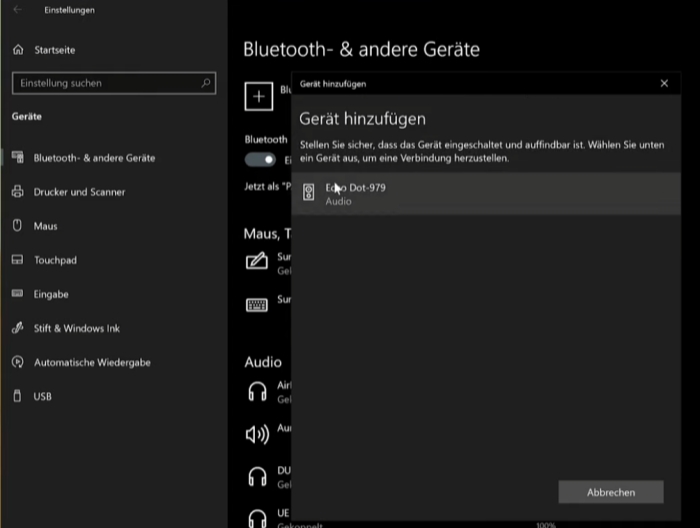700x528 pixels.
Task: Click the speaker volume device icon under Audio
Action: (258, 434)
